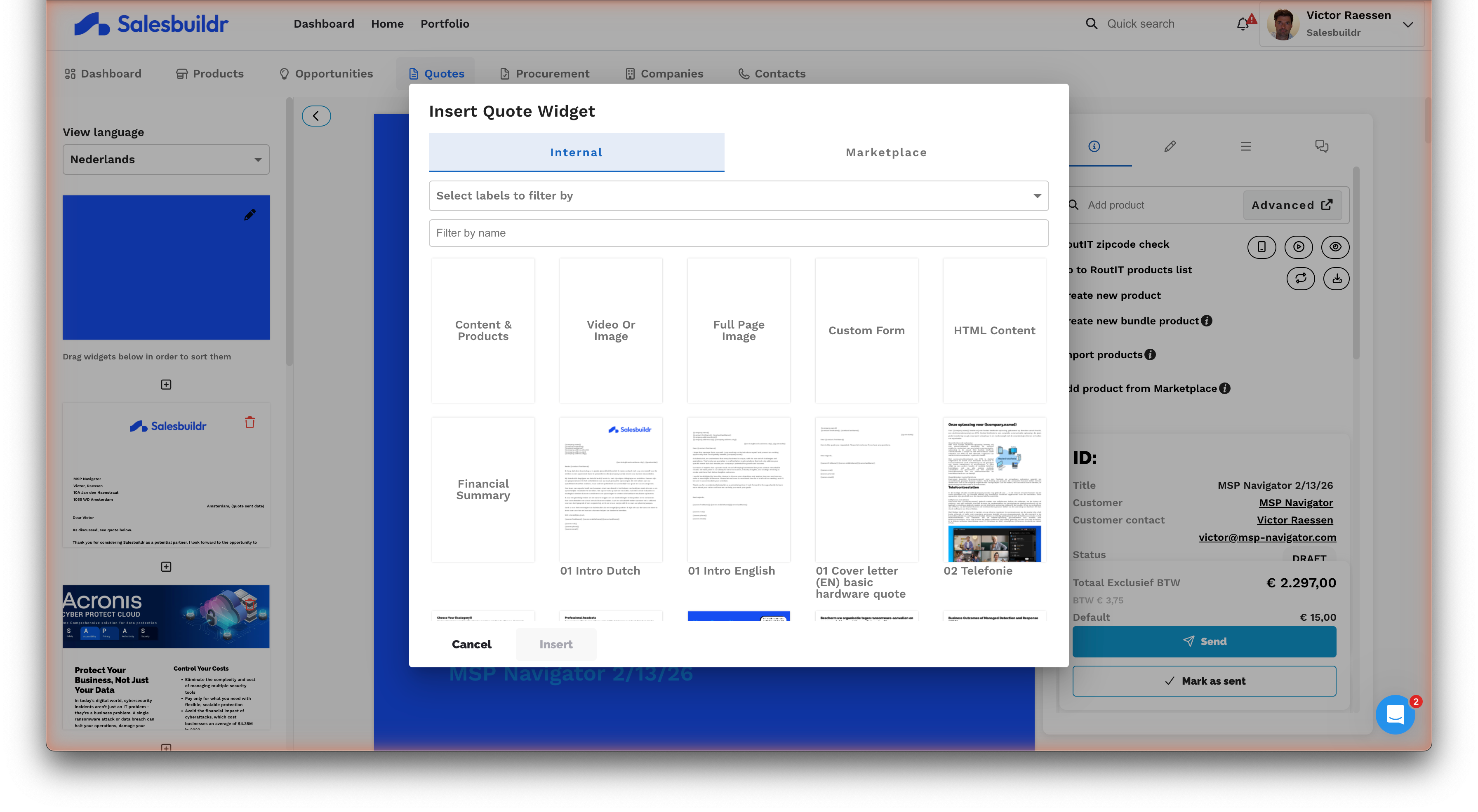The width and height of the screenshot is (1478, 812).
Task: Select the Custom Form widget
Action: point(866,330)
